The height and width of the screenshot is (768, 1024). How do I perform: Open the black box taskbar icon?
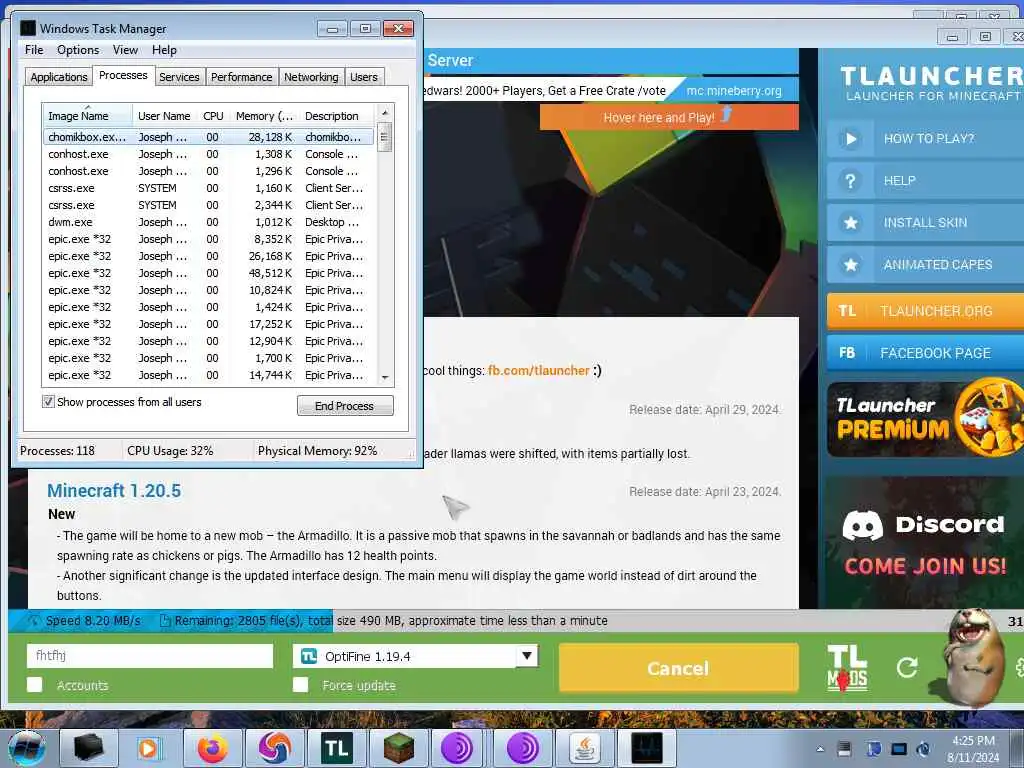(89, 748)
